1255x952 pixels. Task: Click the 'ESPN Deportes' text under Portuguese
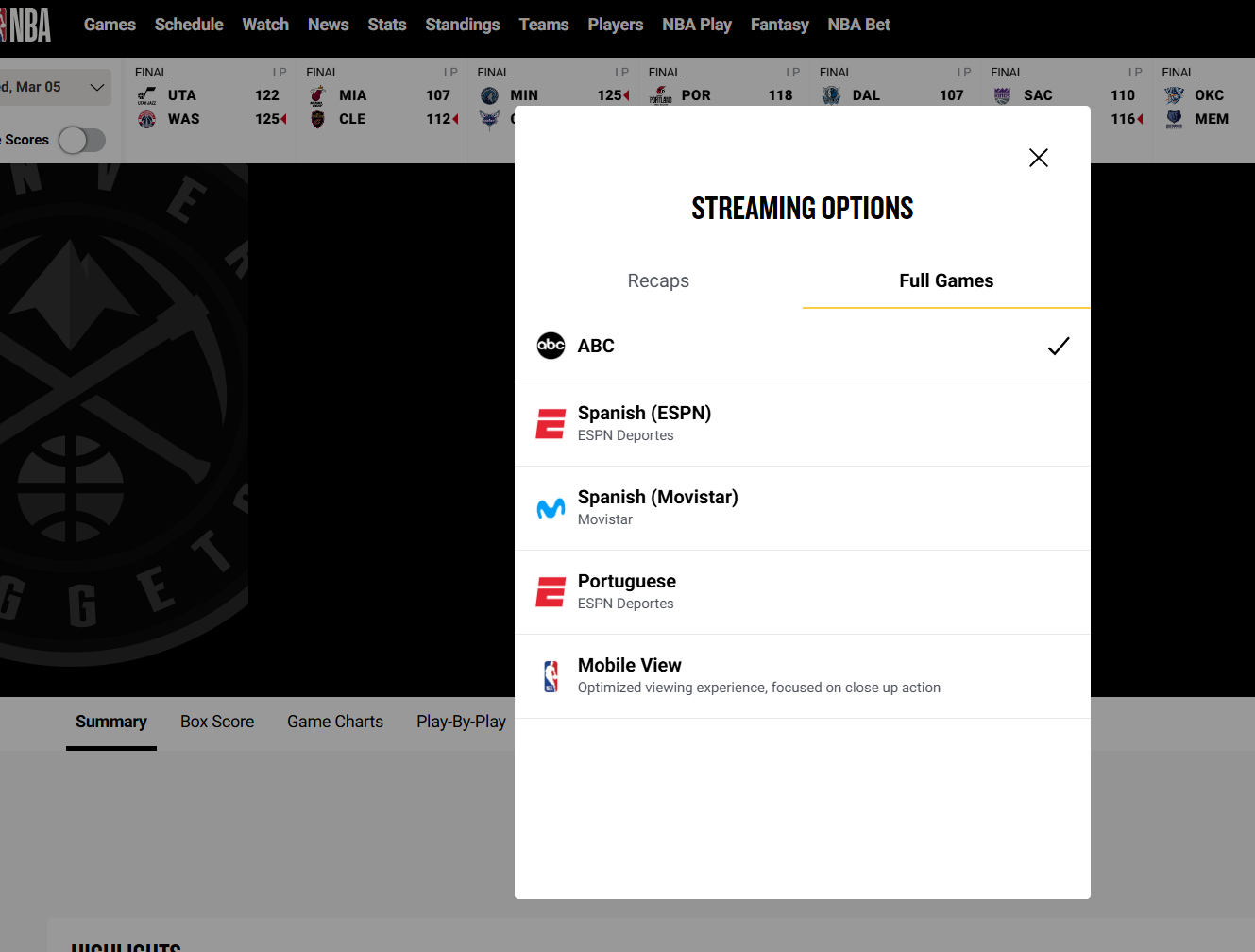625,603
